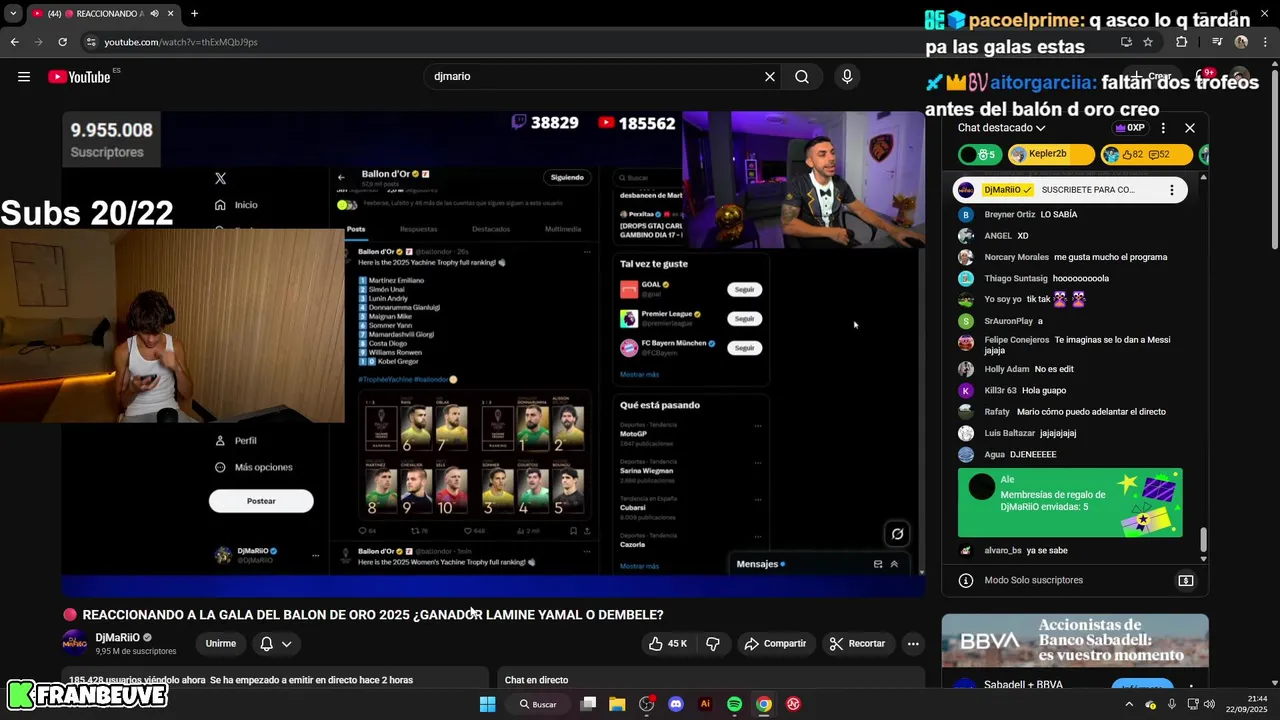1280x720 pixels.
Task: Click the green toggle chip with 5
Action: point(980,154)
